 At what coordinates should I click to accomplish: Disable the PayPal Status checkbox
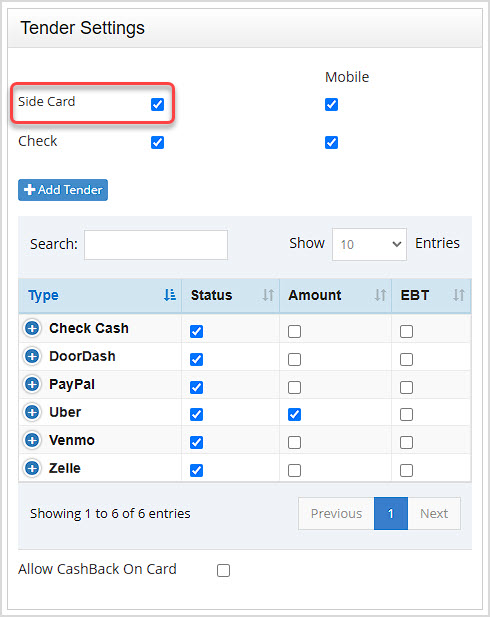pyautogui.click(x=196, y=387)
